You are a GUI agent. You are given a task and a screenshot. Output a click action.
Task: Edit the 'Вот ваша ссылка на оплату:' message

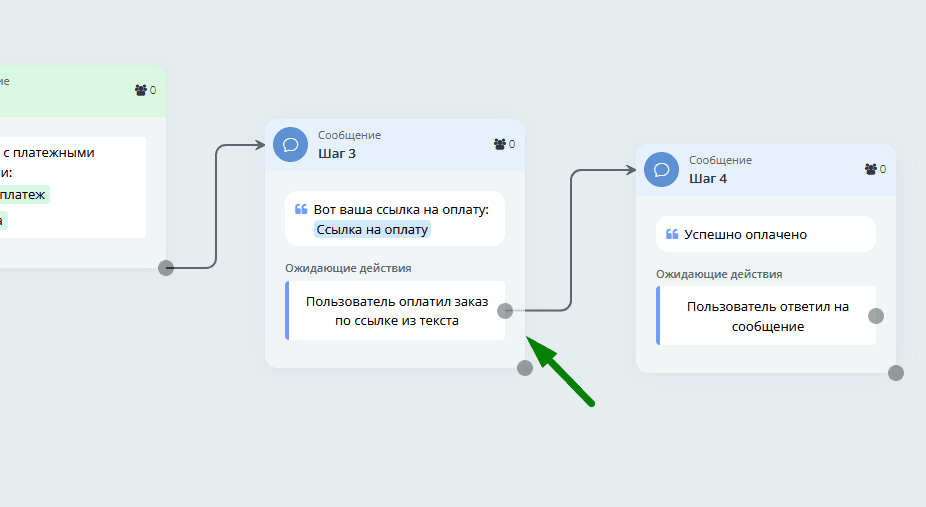click(400, 210)
